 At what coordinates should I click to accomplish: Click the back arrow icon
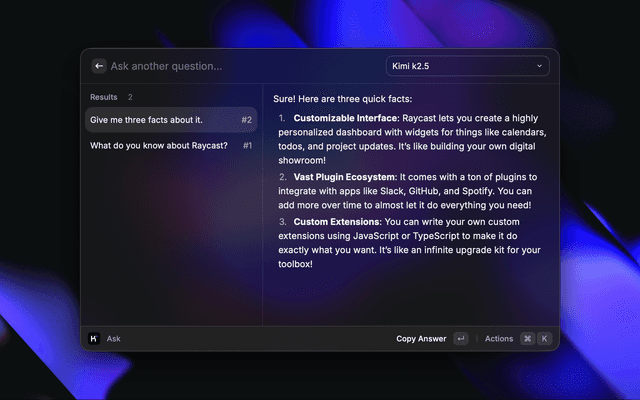pos(99,66)
